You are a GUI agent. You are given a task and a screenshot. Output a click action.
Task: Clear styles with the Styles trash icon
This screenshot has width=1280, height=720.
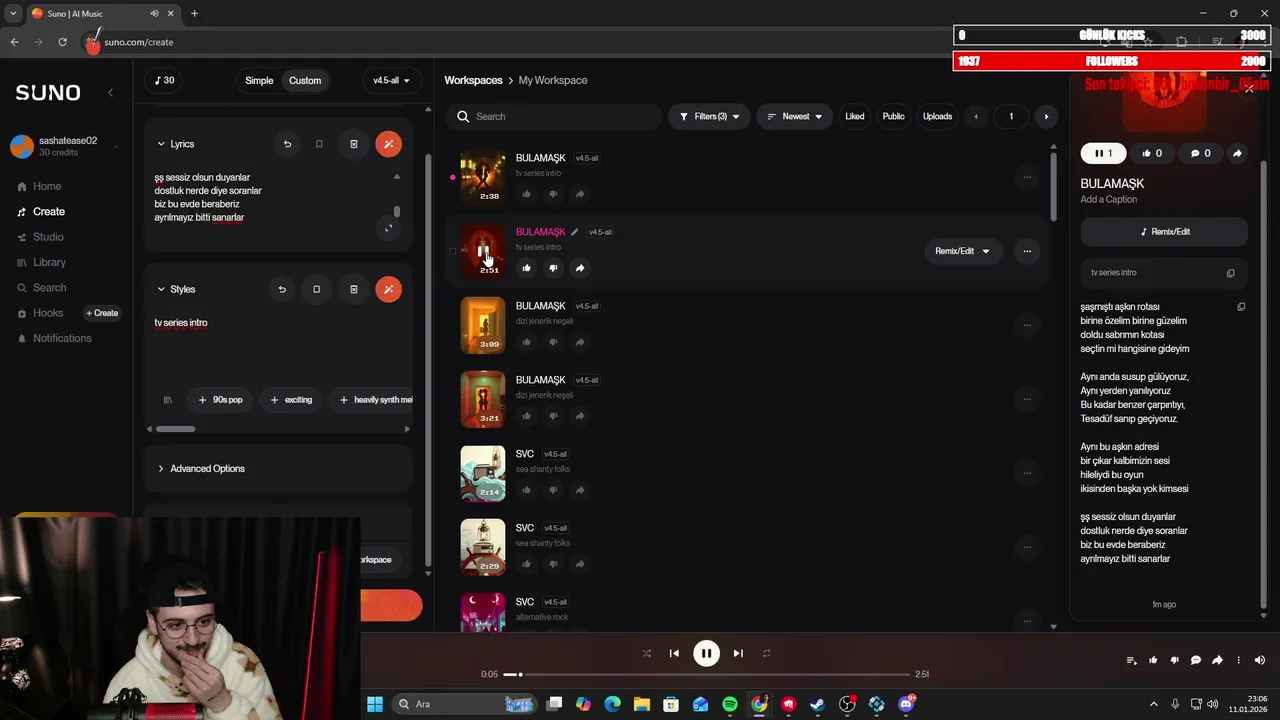click(x=353, y=289)
